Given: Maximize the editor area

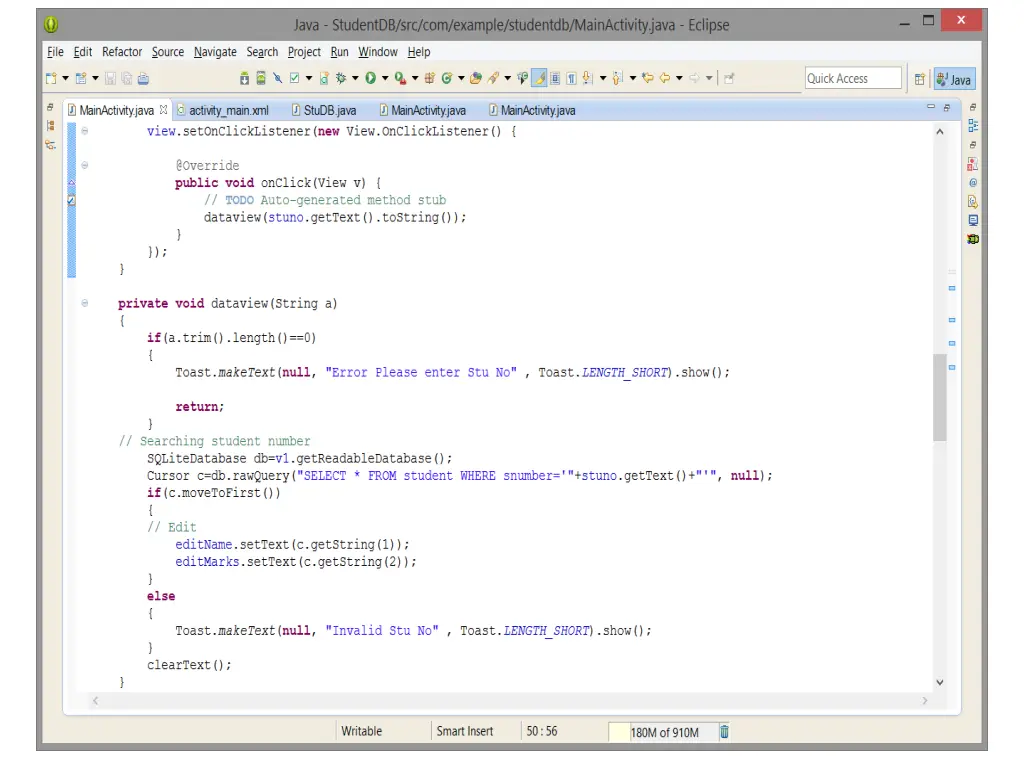Looking at the screenshot, I should (x=946, y=107).
